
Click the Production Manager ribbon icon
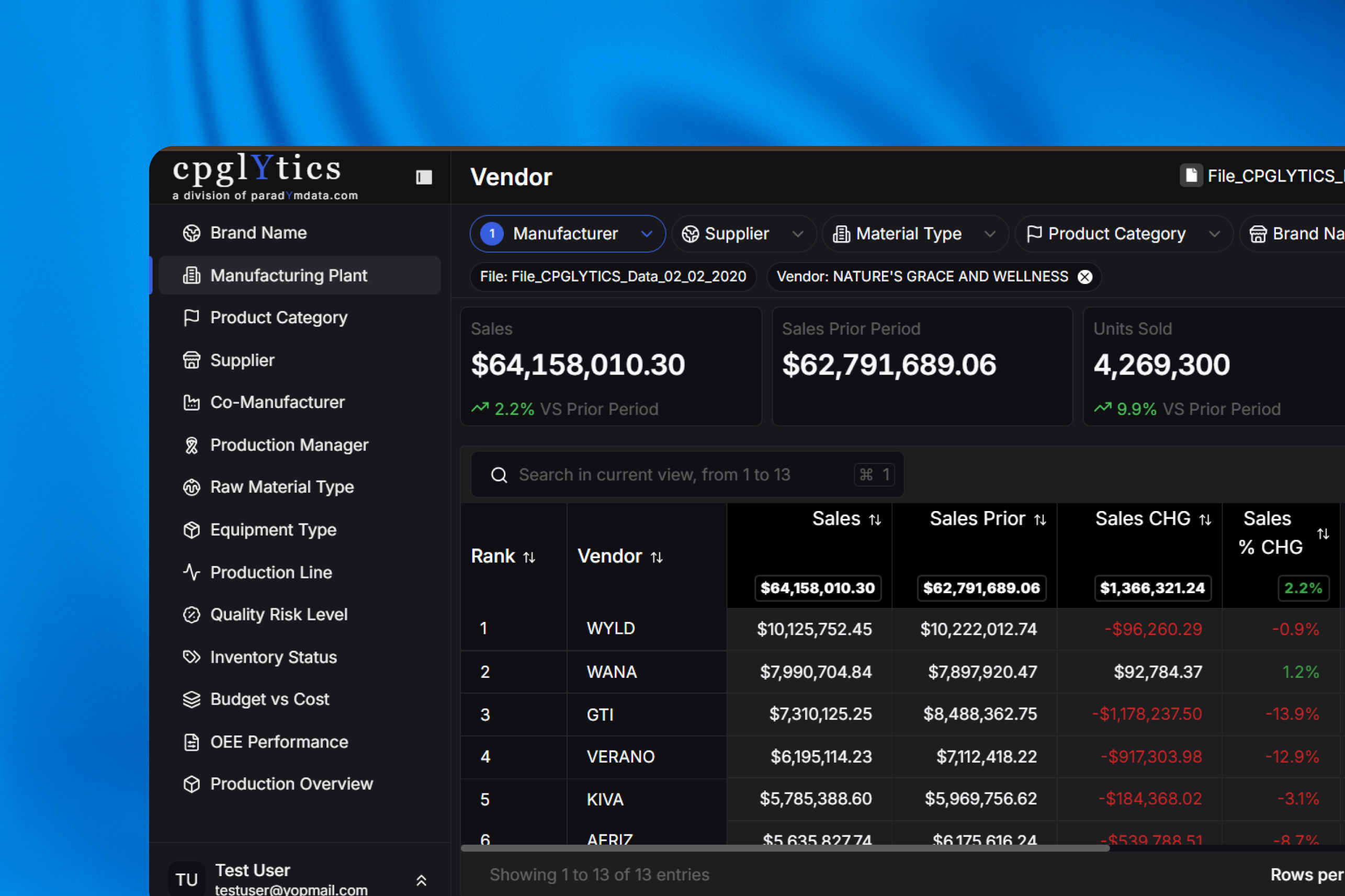191,445
